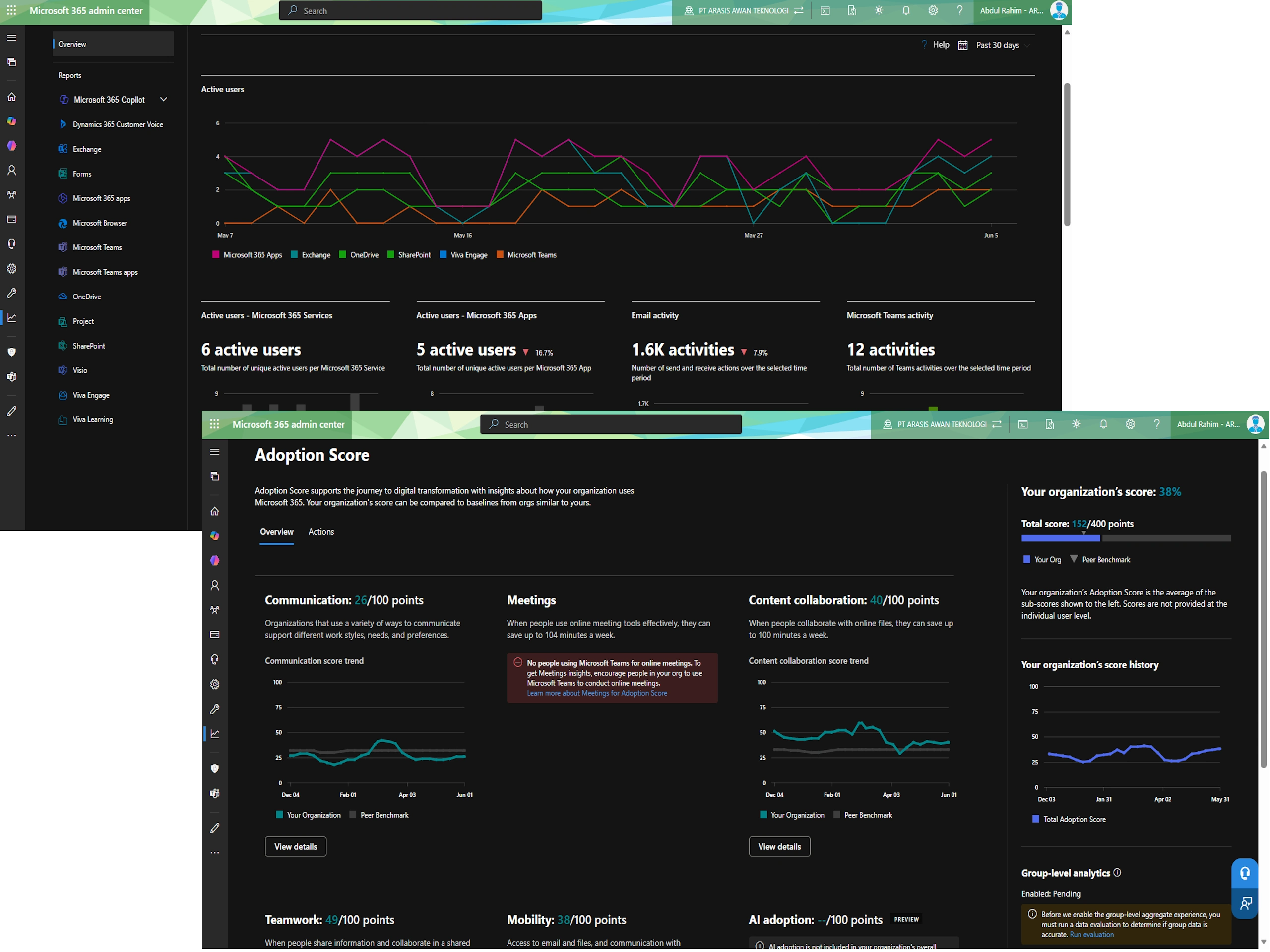The height and width of the screenshot is (952, 1270).
Task: Open Support headset icon in Reports window rail
Action: tap(11, 244)
